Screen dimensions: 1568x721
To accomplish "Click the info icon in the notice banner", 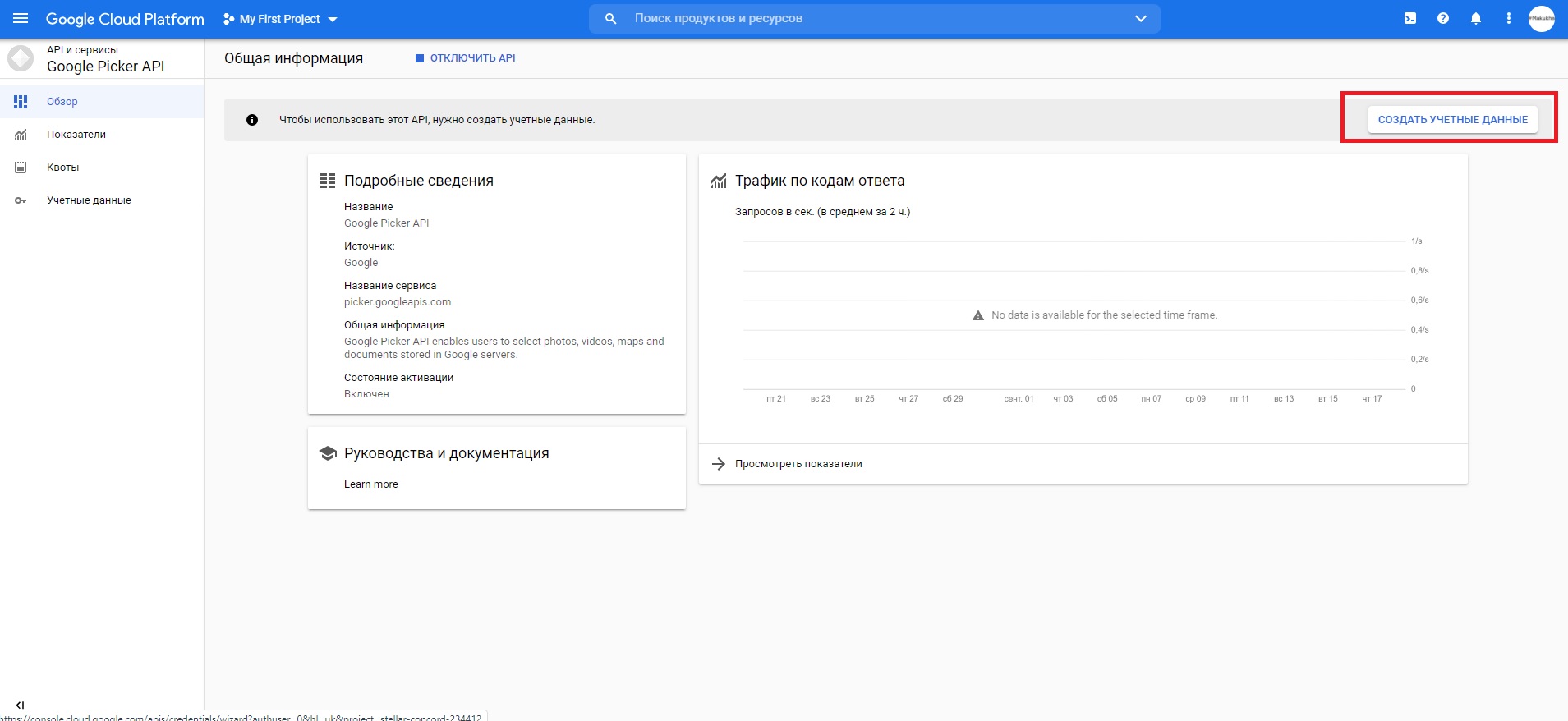I will [x=252, y=120].
